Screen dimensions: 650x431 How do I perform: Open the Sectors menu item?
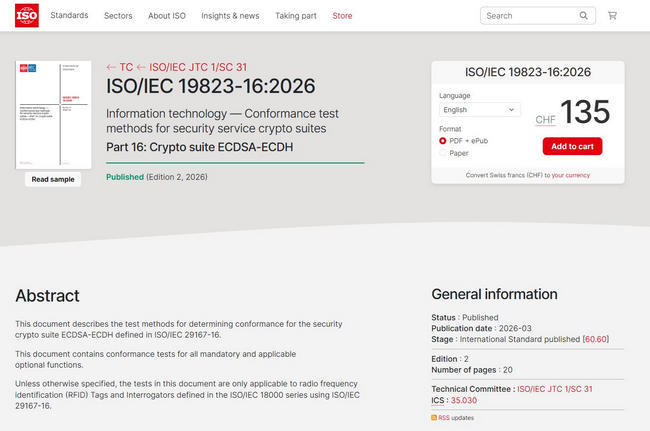pyautogui.click(x=118, y=16)
